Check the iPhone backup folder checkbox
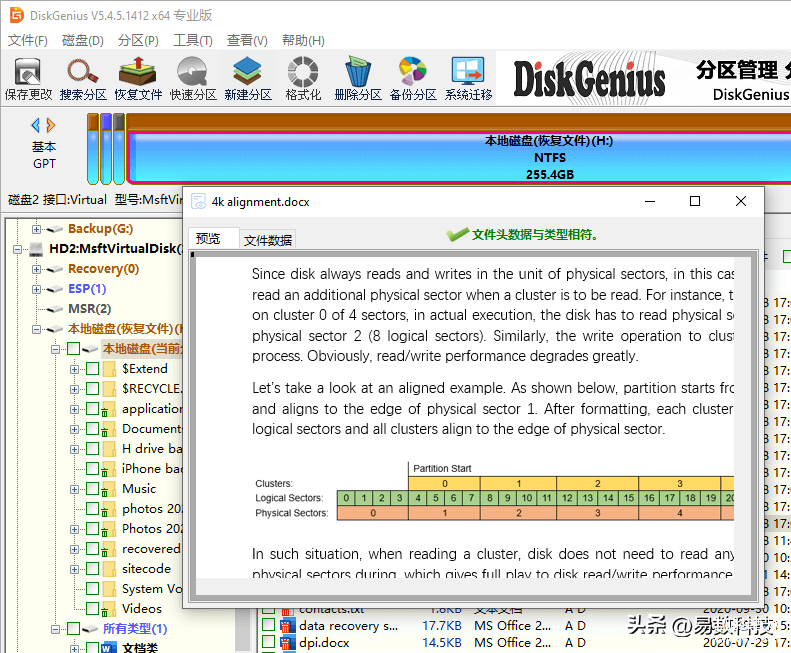 click(x=92, y=468)
